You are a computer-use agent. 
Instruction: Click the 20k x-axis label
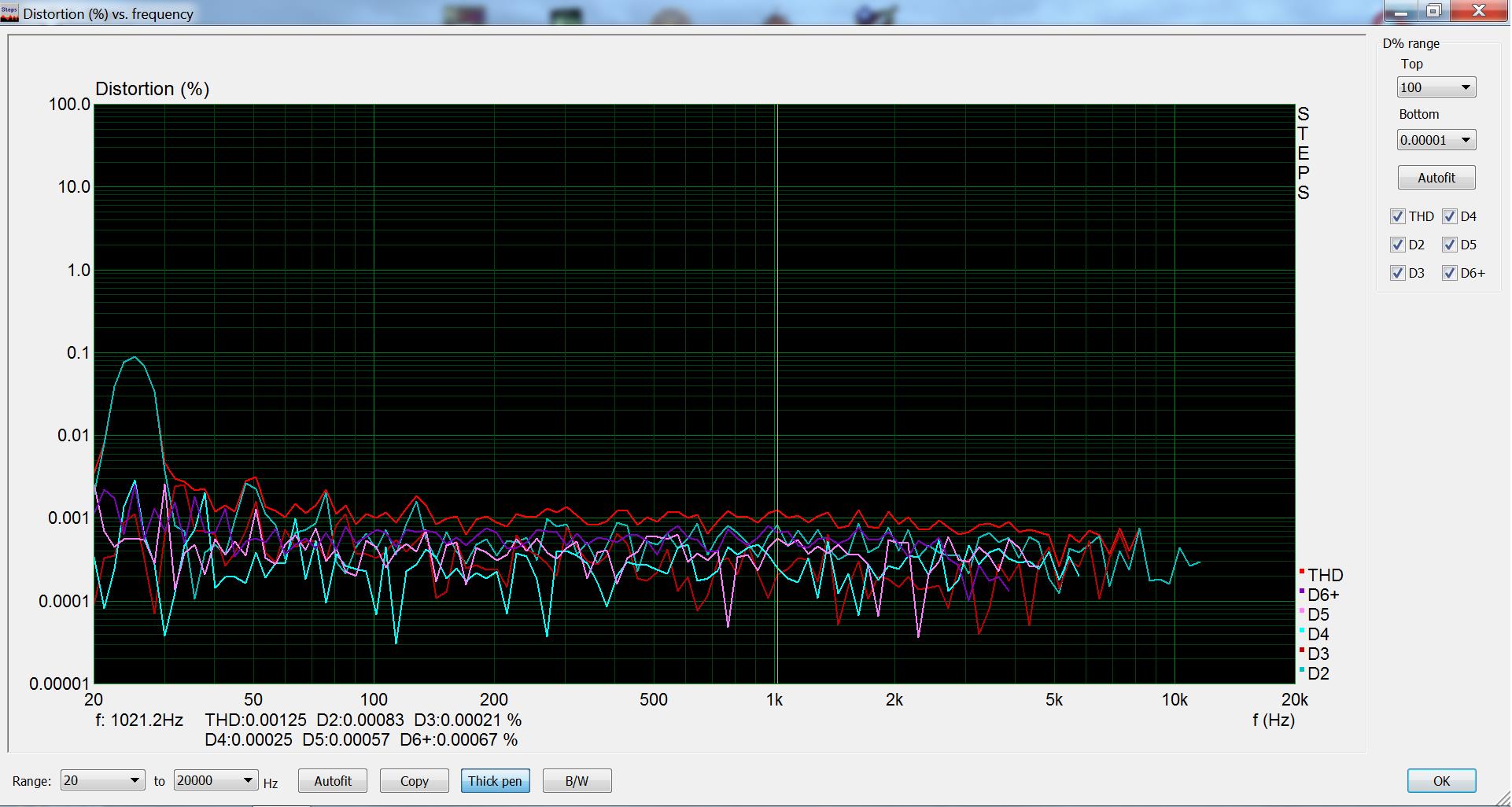pos(1295,699)
